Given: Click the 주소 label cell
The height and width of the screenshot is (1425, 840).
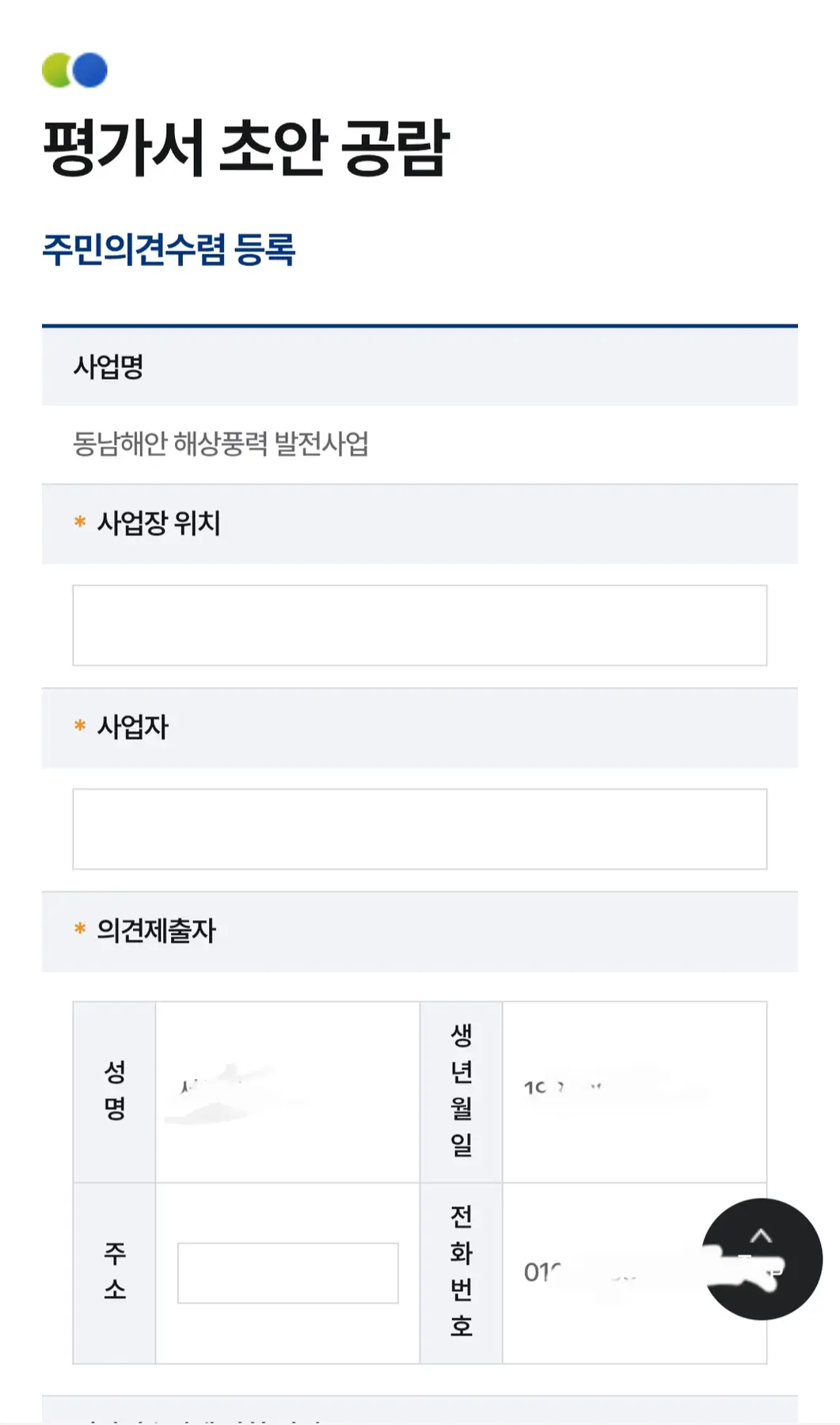Looking at the screenshot, I should click(x=115, y=1272).
